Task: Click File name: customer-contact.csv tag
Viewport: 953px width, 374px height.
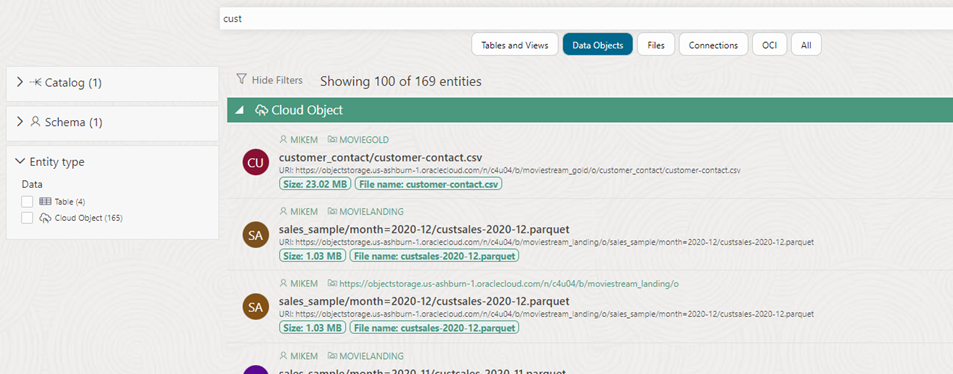Action: [x=428, y=184]
